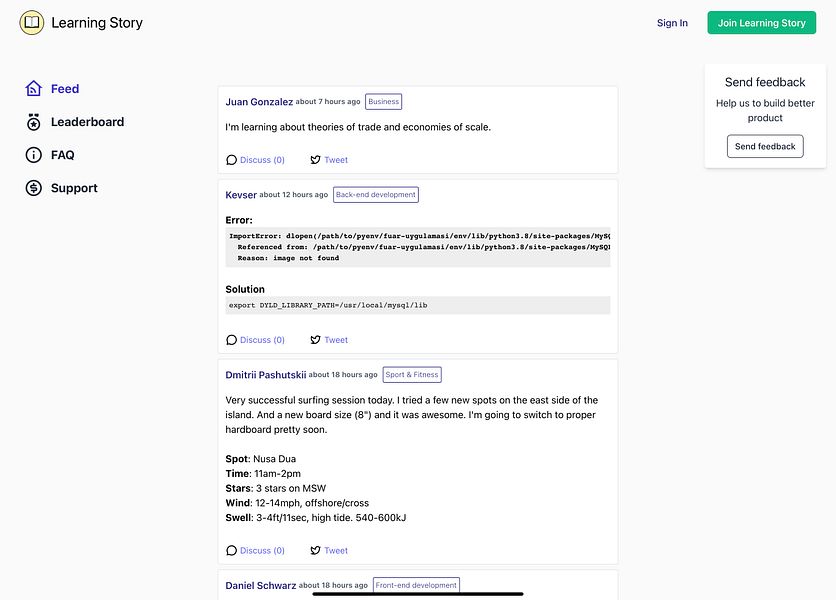Click the Sport & Fitness tag
Image resolution: width=836 pixels, height=600 pixels.
click(412, 374)
